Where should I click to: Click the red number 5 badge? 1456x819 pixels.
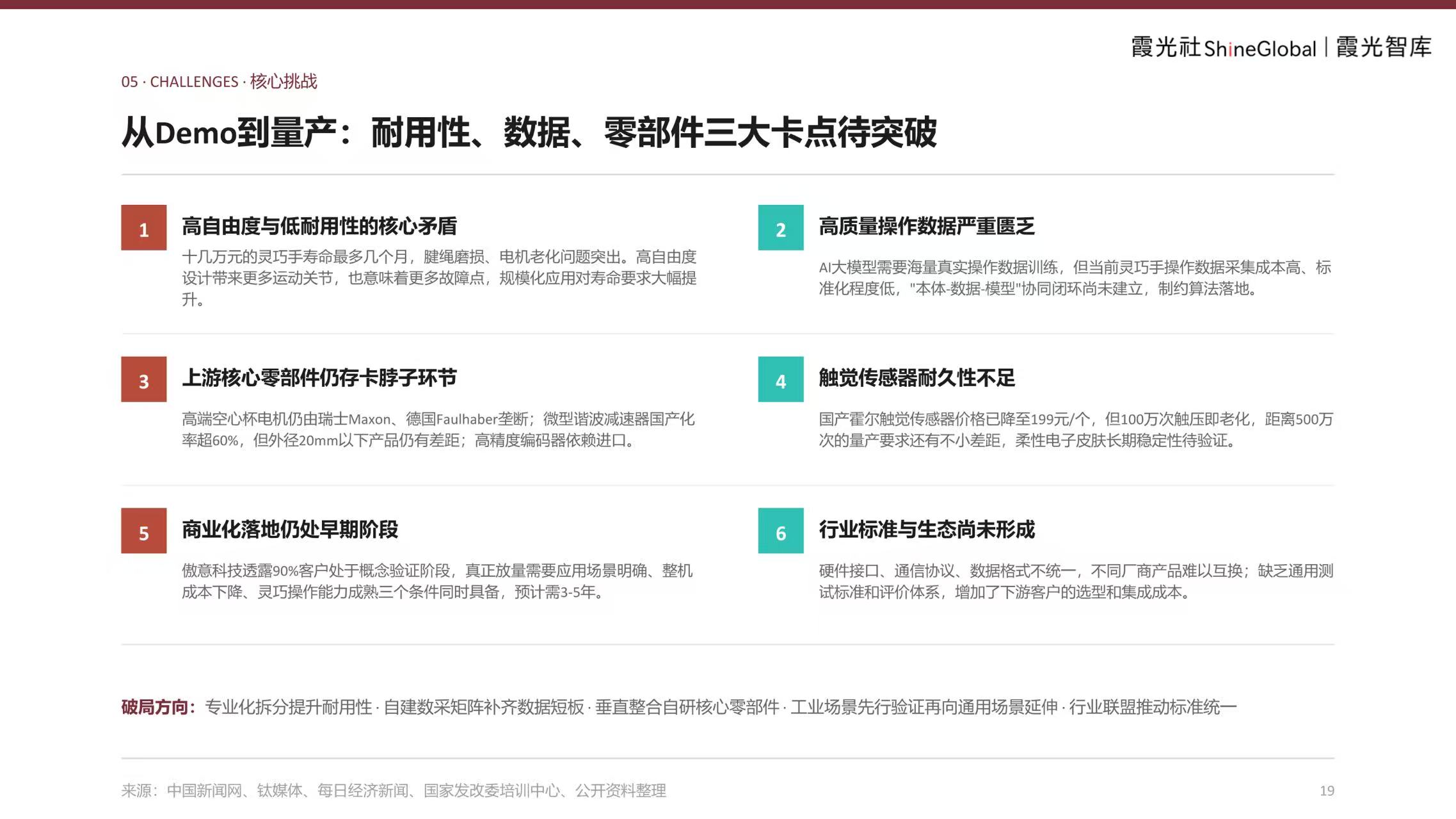point(143,531)
